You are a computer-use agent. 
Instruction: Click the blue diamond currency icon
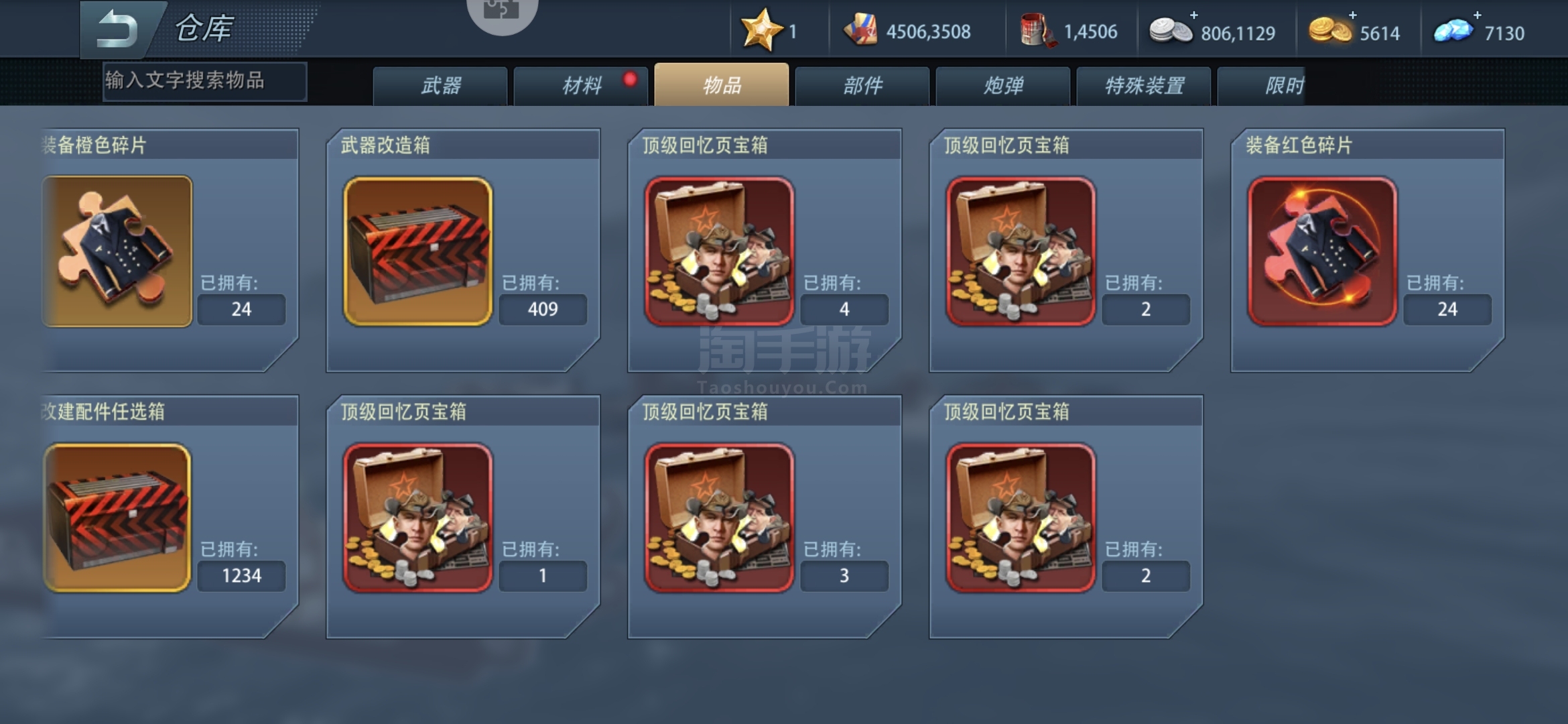(x=1453, y=31)
